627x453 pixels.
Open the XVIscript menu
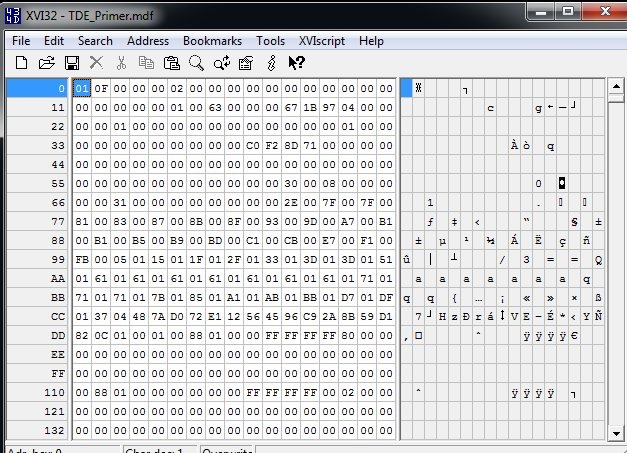[322, 41]
